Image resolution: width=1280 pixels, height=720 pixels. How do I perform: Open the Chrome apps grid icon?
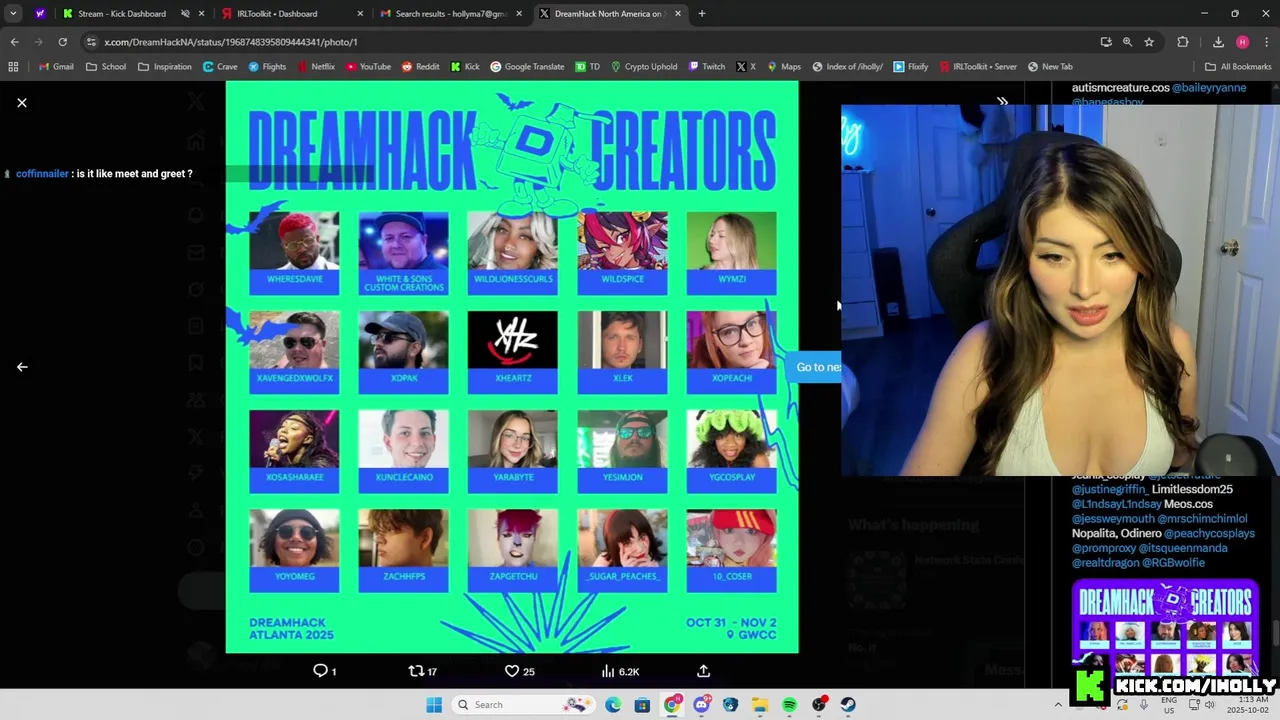click(13, 67)
